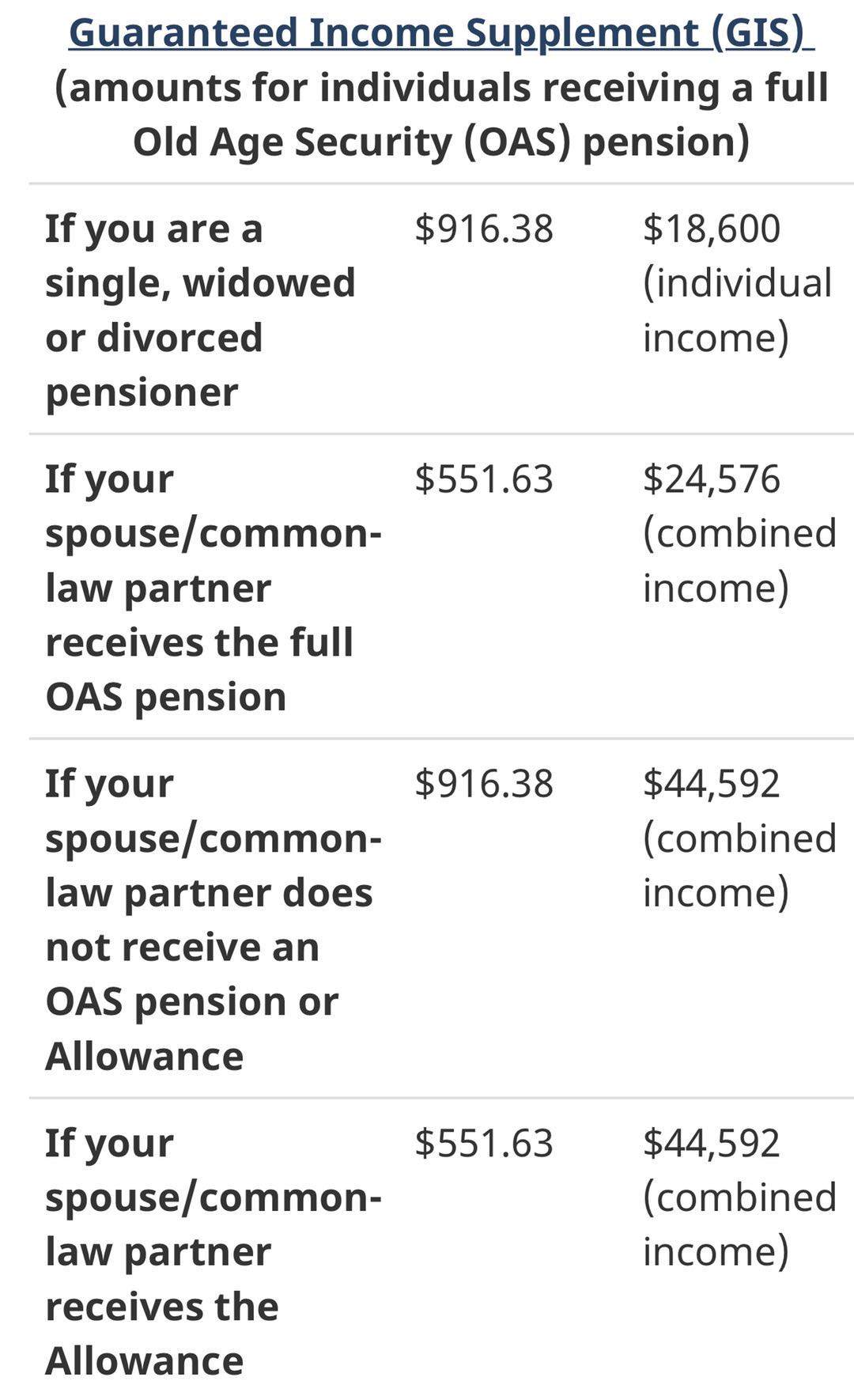Click the $18,600 income threshold

point(711,229)
